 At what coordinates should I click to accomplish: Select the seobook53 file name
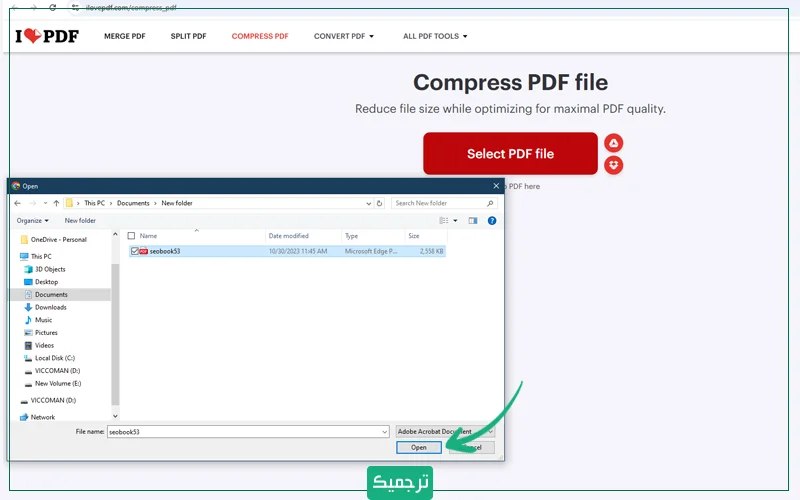click(165, 251)
